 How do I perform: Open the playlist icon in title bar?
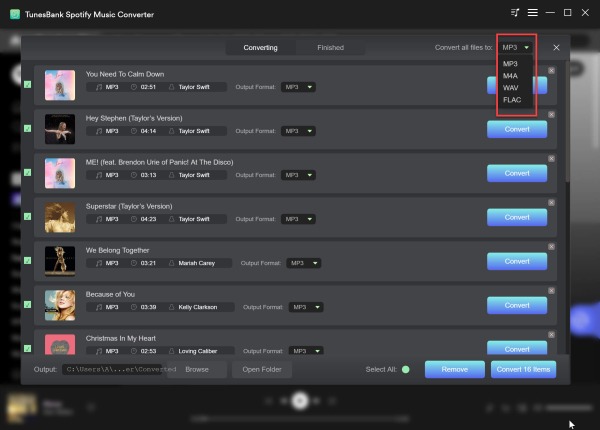[x=515, y=13]
